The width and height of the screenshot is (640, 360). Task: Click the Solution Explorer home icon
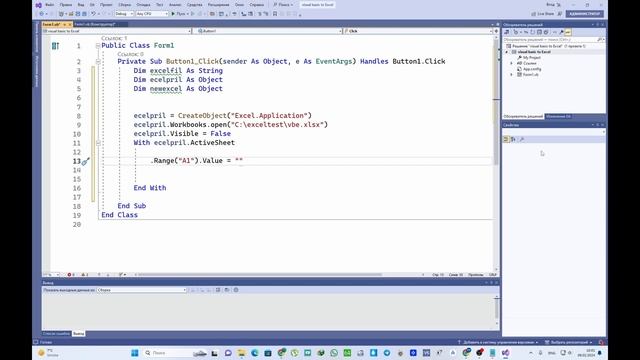click(x=507, y=32)
